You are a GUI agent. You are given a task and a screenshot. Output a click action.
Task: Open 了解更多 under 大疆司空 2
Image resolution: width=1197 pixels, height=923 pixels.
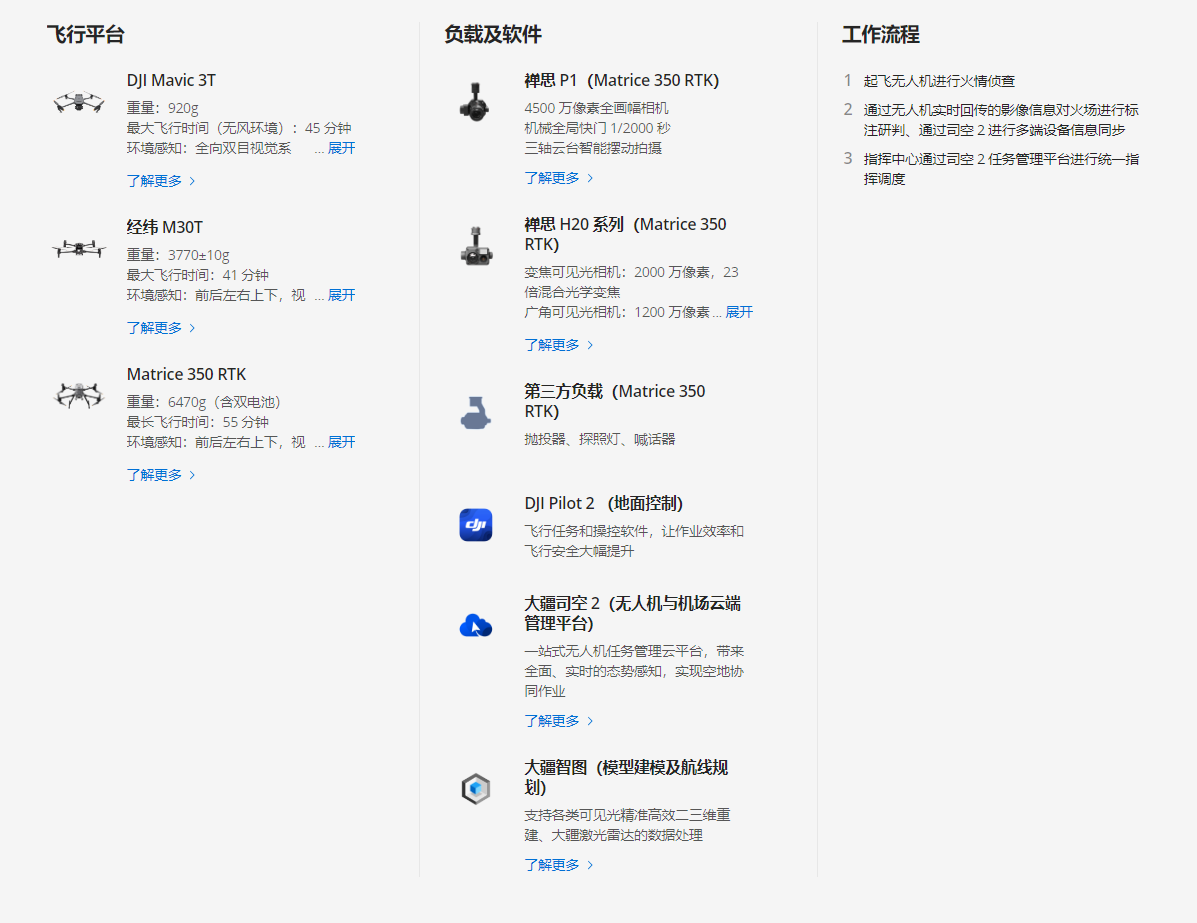(558, 721)
